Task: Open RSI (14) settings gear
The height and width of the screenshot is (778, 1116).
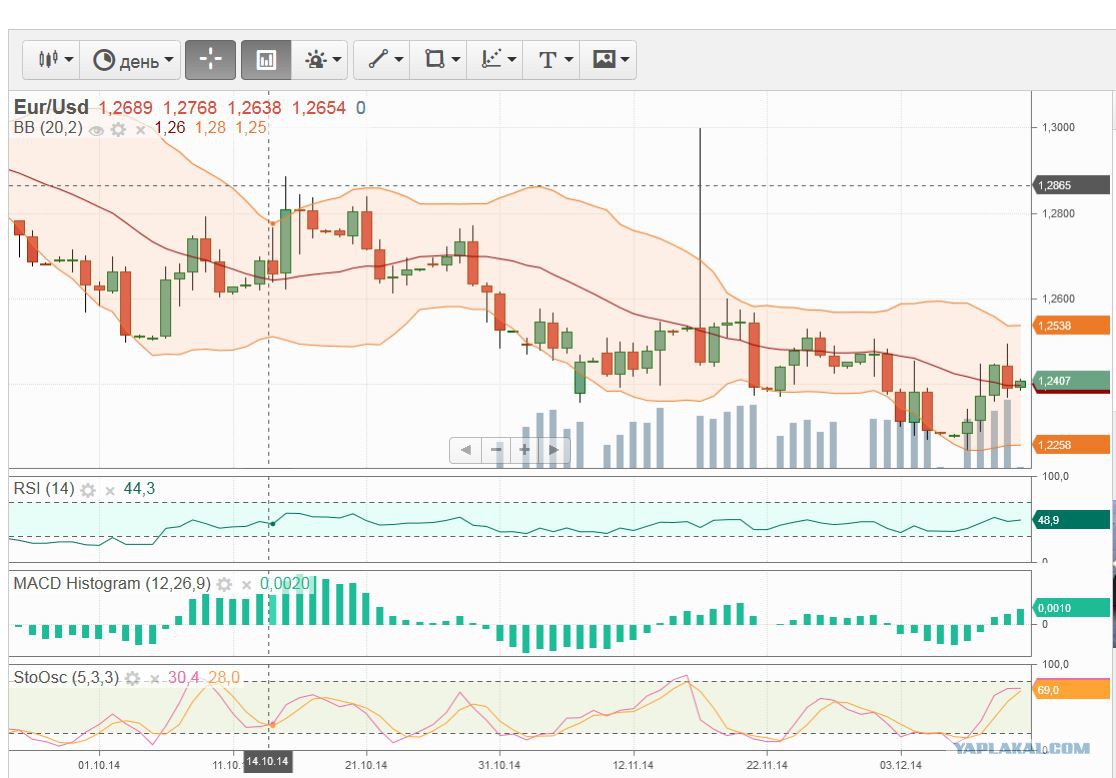Action: click(x=88, y=490)
